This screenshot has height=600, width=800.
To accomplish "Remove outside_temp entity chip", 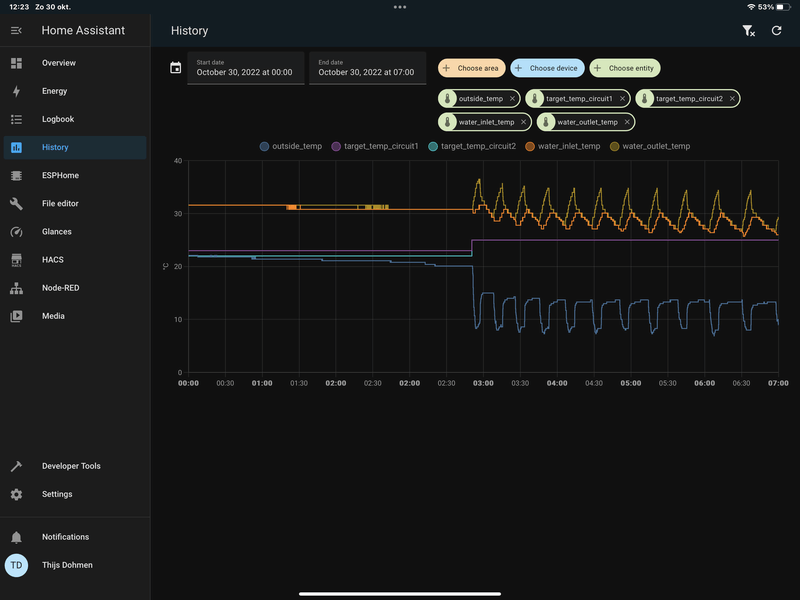I will click(512, 98).
